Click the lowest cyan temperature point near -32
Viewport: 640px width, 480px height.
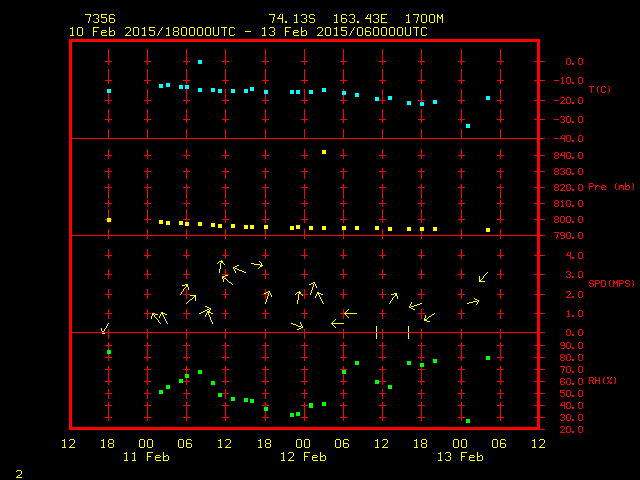coord(468,126)
